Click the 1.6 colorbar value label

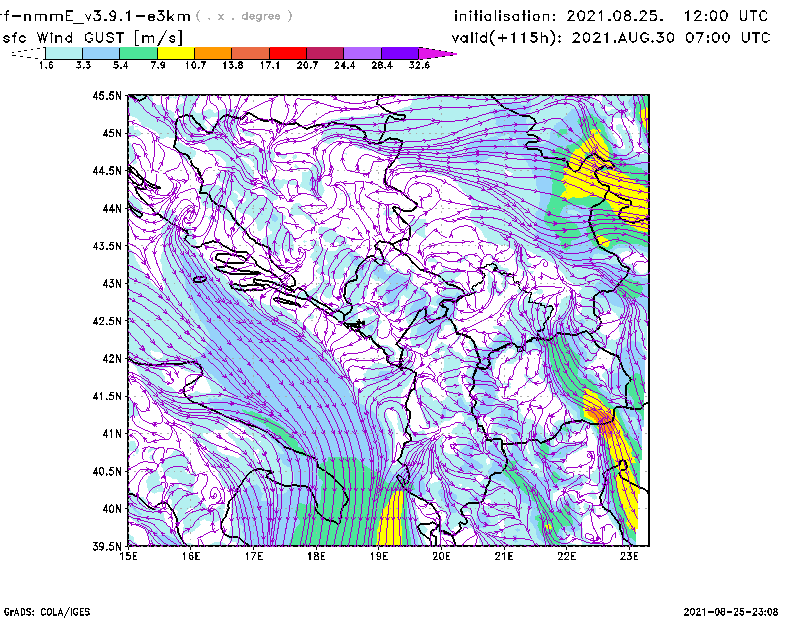point(46,65)
